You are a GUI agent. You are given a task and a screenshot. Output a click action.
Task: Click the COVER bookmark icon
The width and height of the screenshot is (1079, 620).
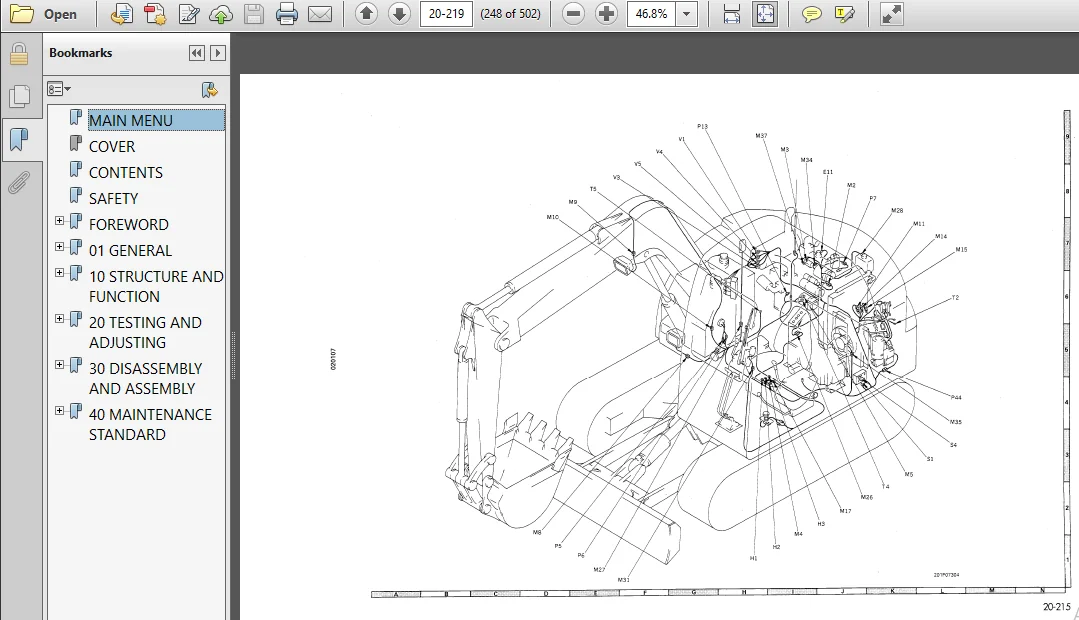[76, 143]
